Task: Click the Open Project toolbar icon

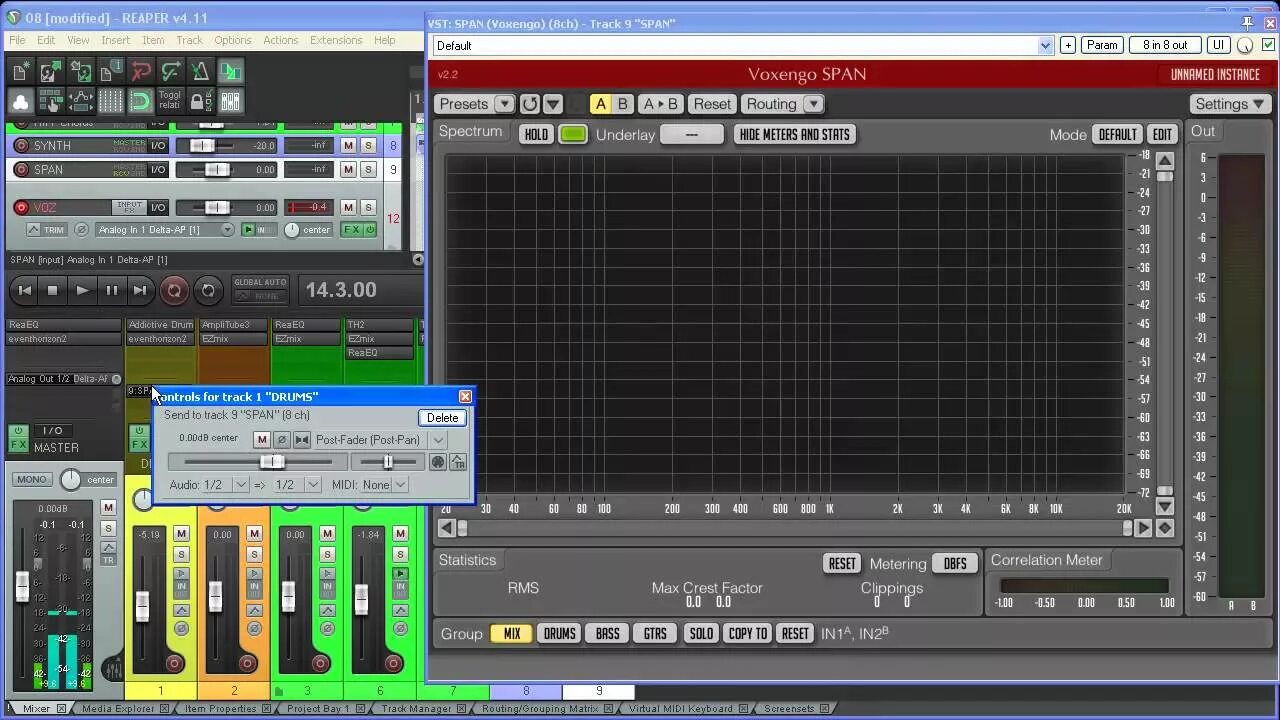Action: (x=50, y=71)
